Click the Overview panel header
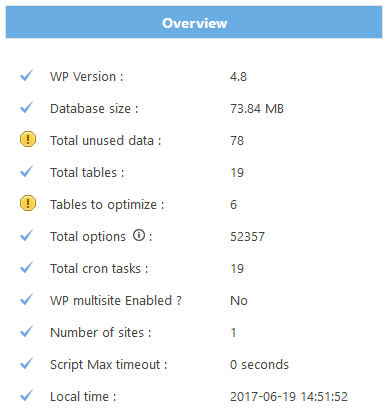The image size is (389, 415). point(194,22)
